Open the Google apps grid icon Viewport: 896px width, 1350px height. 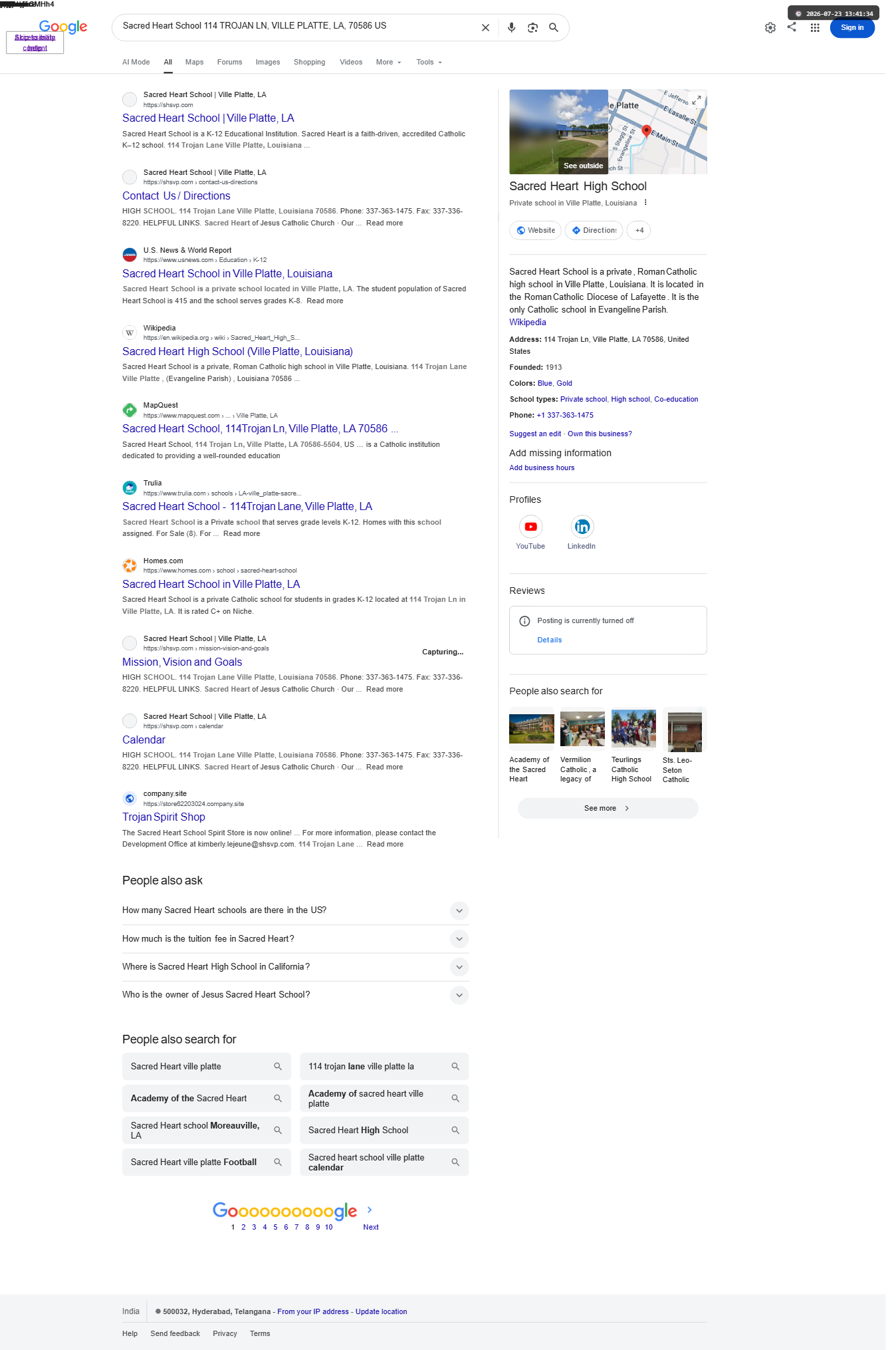point(815,28)
